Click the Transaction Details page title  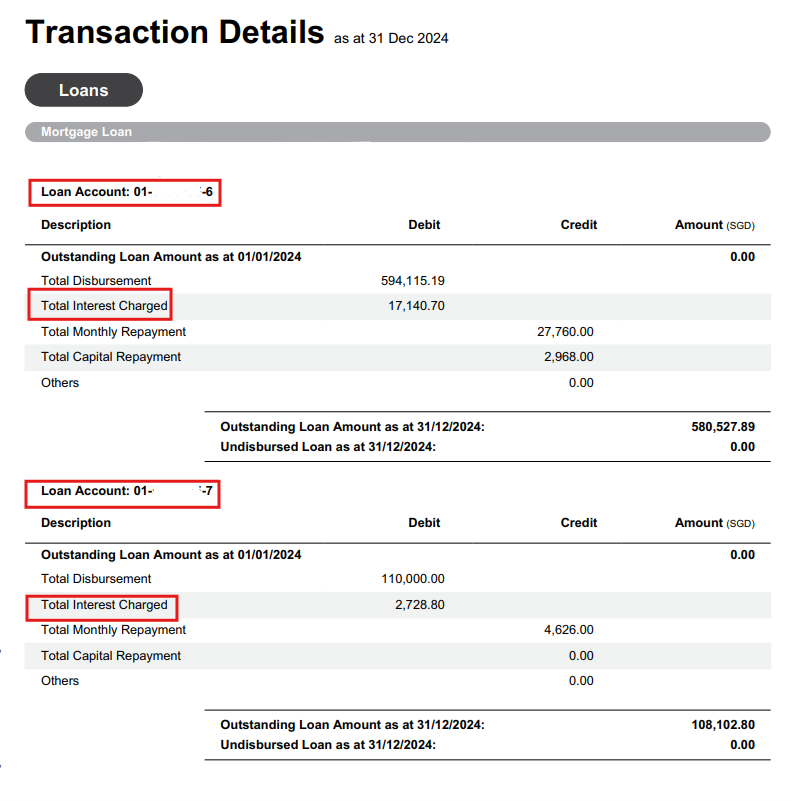point(174,33)
